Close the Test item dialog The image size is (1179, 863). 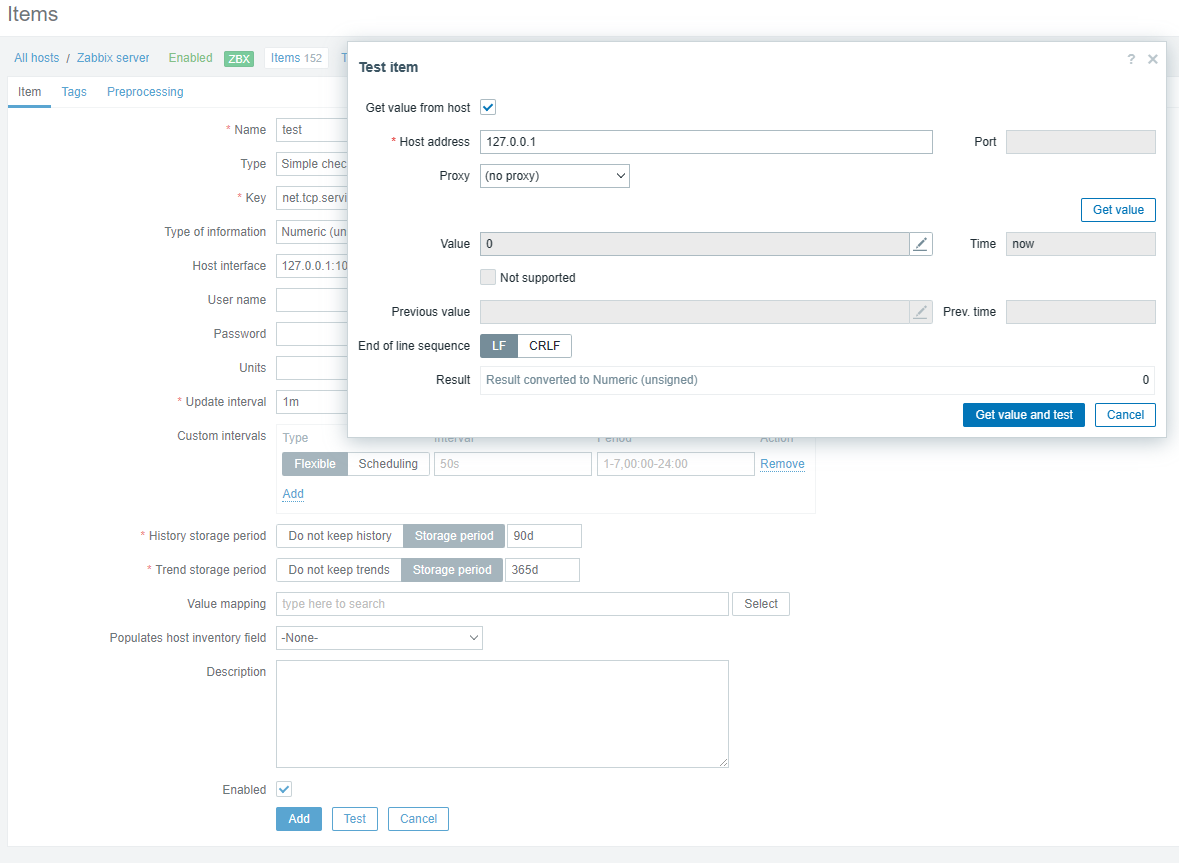pos(1152,59)
